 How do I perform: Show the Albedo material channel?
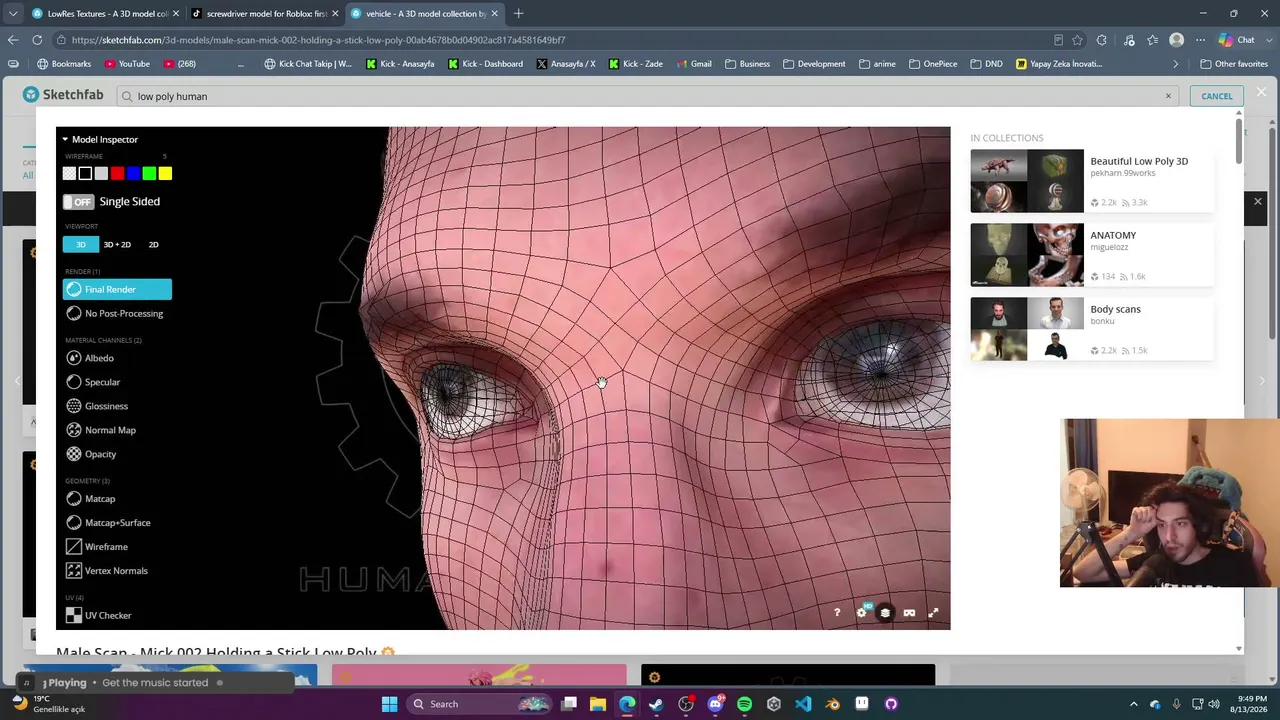(90, 358)
